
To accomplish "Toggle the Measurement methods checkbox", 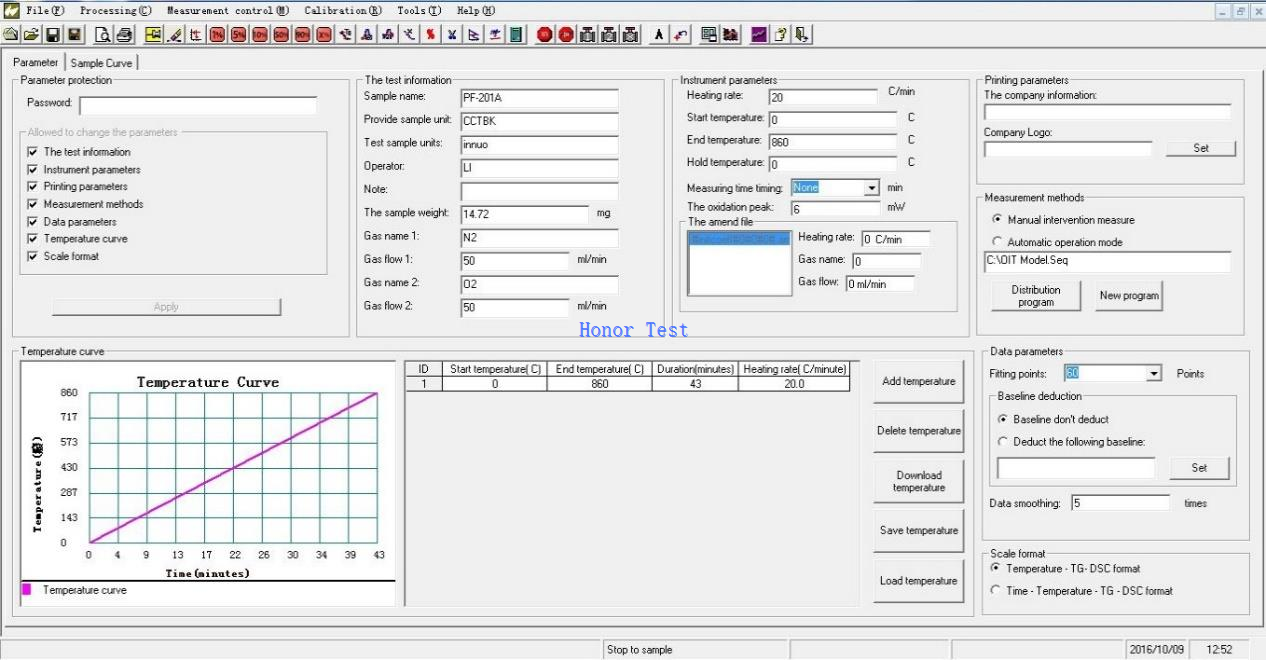I will (32, 204).
